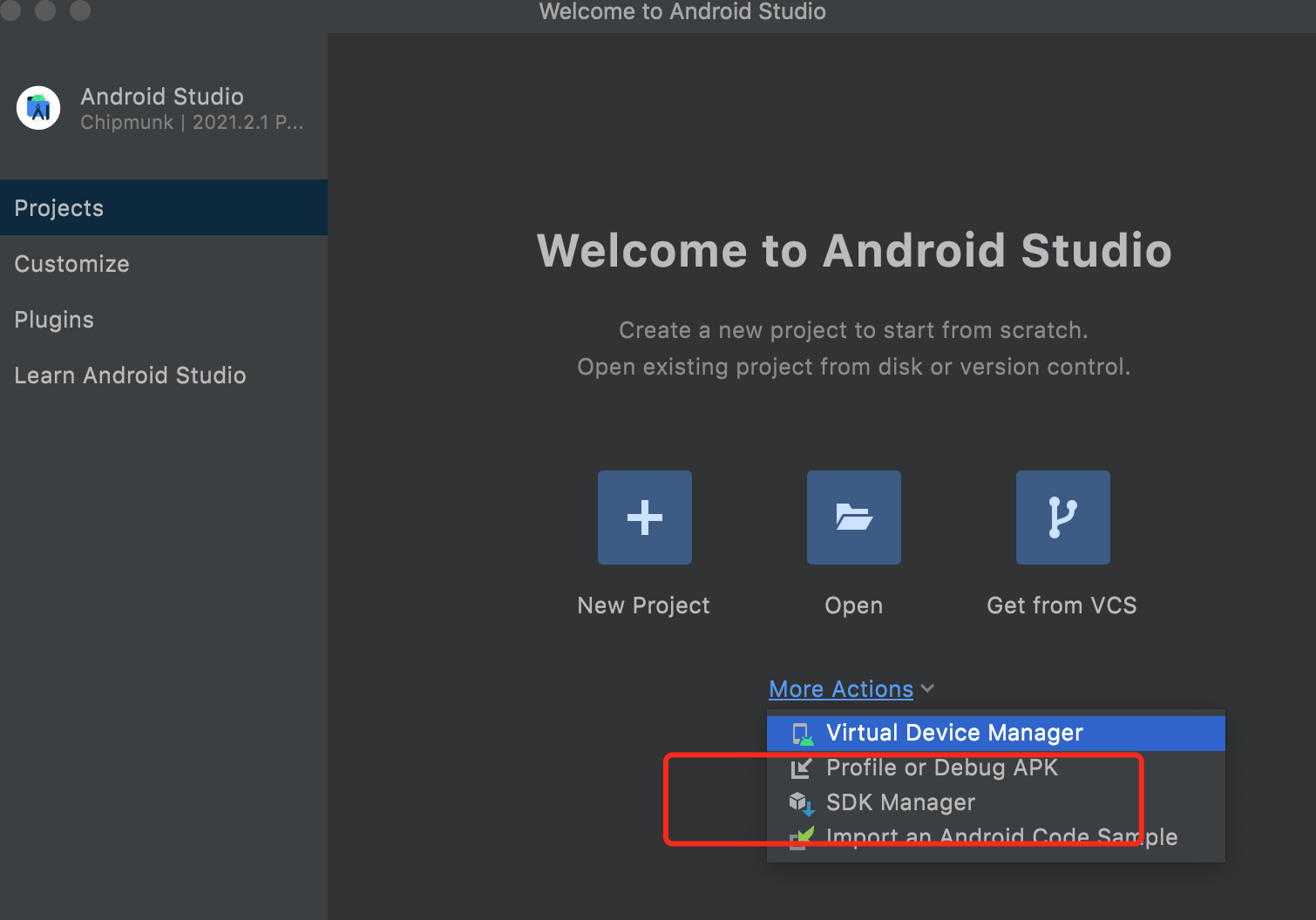Click the Get from VCS branch icon
This screenshot has width=1316, height=920.
1063,517
